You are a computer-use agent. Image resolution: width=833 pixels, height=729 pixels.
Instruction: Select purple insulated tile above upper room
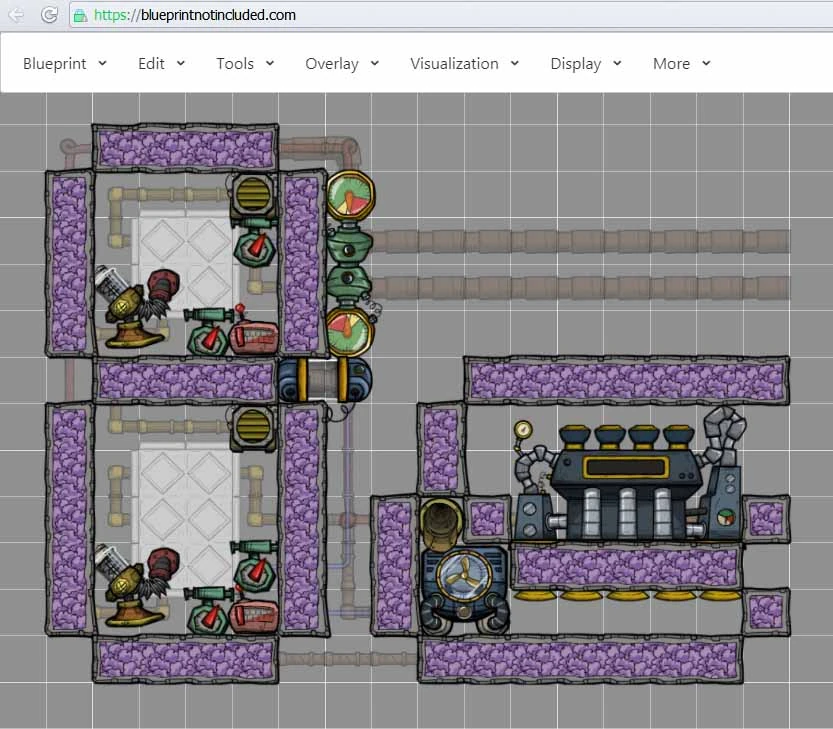(185, 147)
